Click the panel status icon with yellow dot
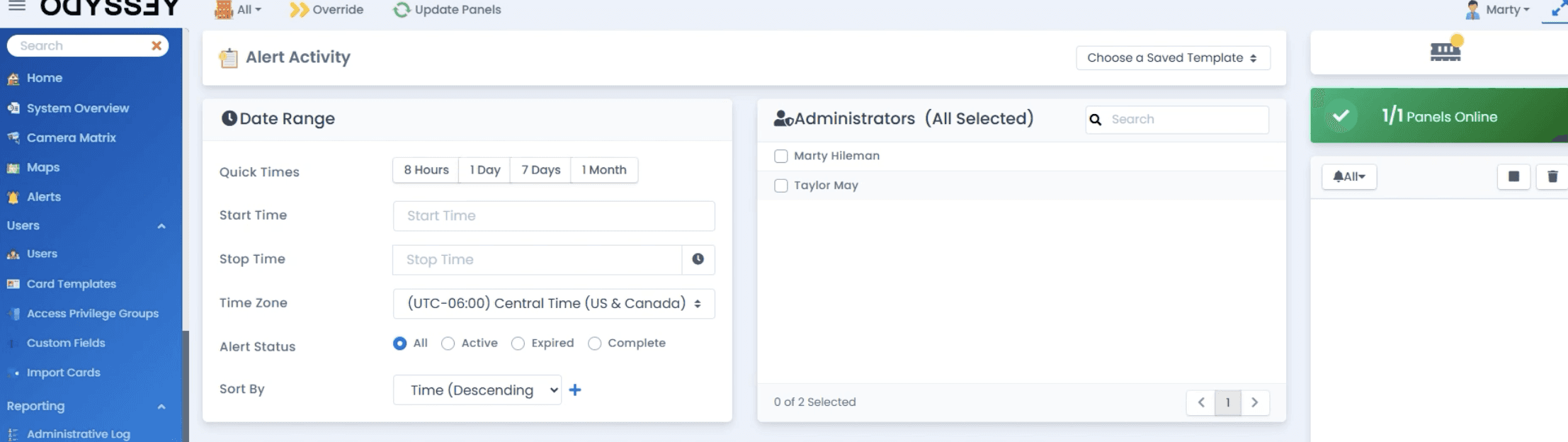 click(1445, 50)
